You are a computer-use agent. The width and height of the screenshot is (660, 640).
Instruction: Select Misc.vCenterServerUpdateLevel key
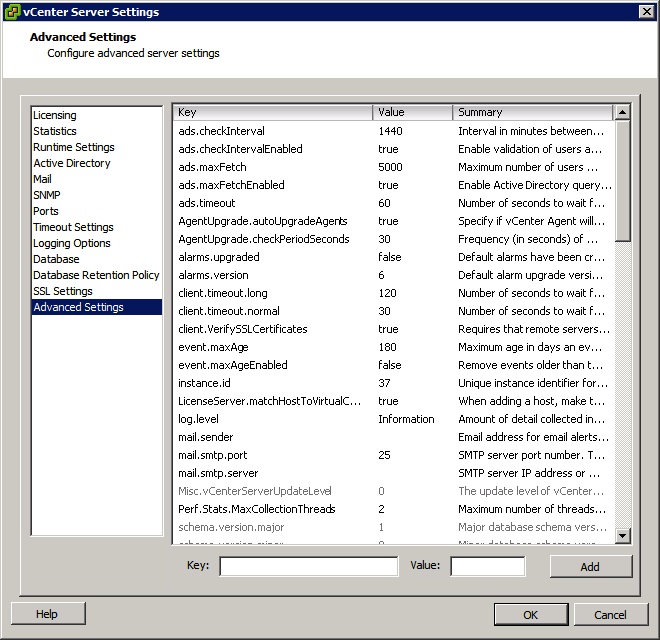click(255, 491)
